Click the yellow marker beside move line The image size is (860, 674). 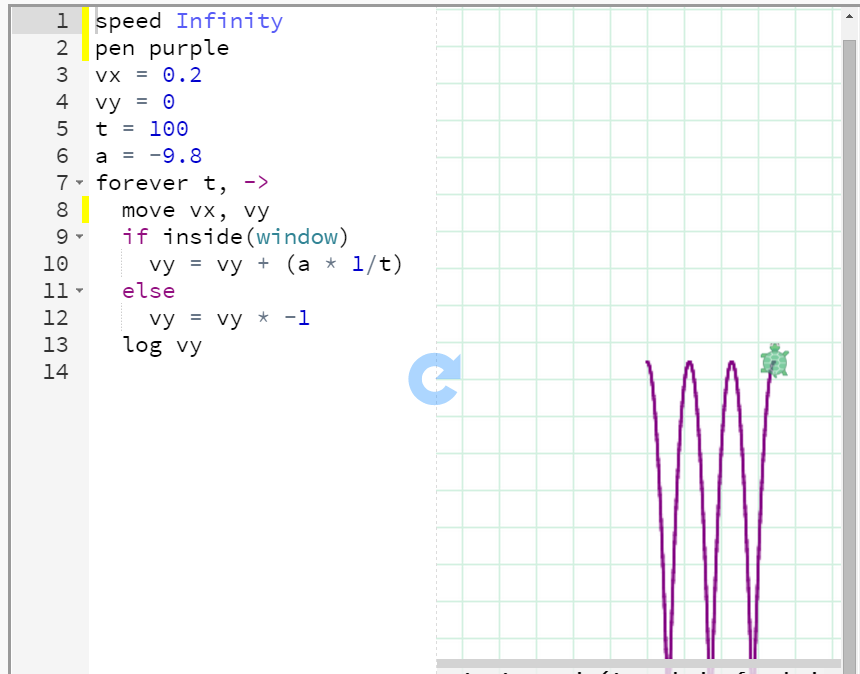(x=86, y=210)
